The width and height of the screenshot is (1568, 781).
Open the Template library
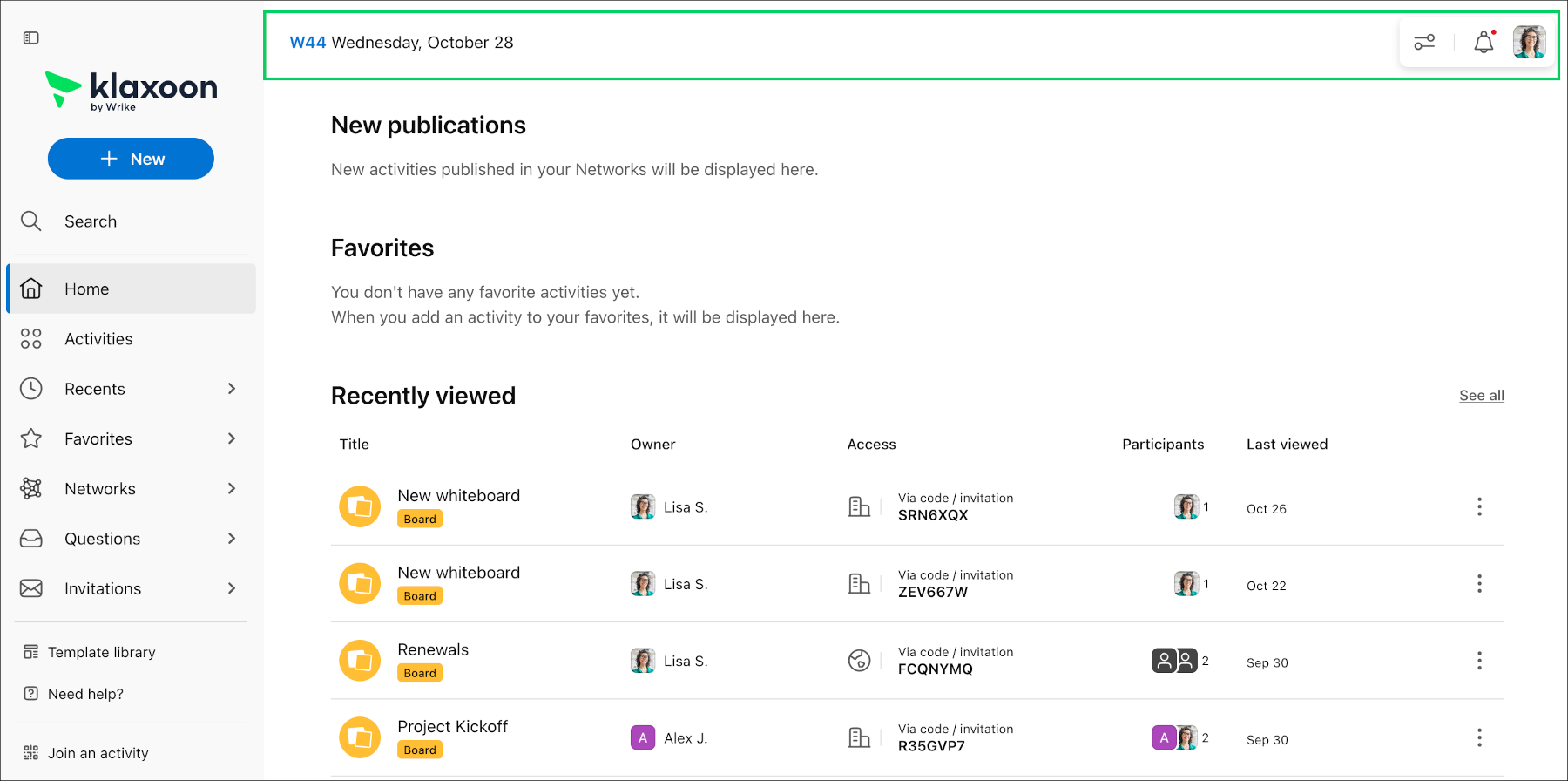click(x=90, y=652)
